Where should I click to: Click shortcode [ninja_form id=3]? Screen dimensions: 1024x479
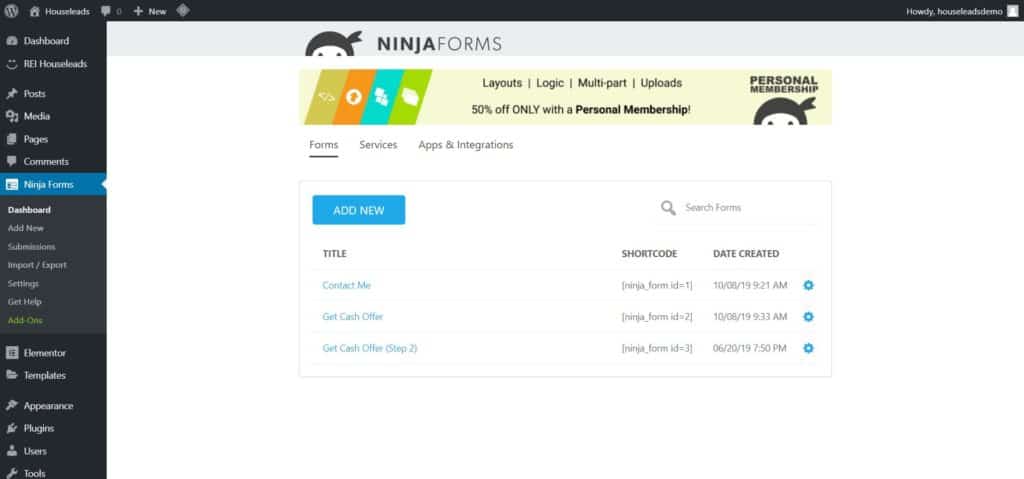[x=657, y=348]
